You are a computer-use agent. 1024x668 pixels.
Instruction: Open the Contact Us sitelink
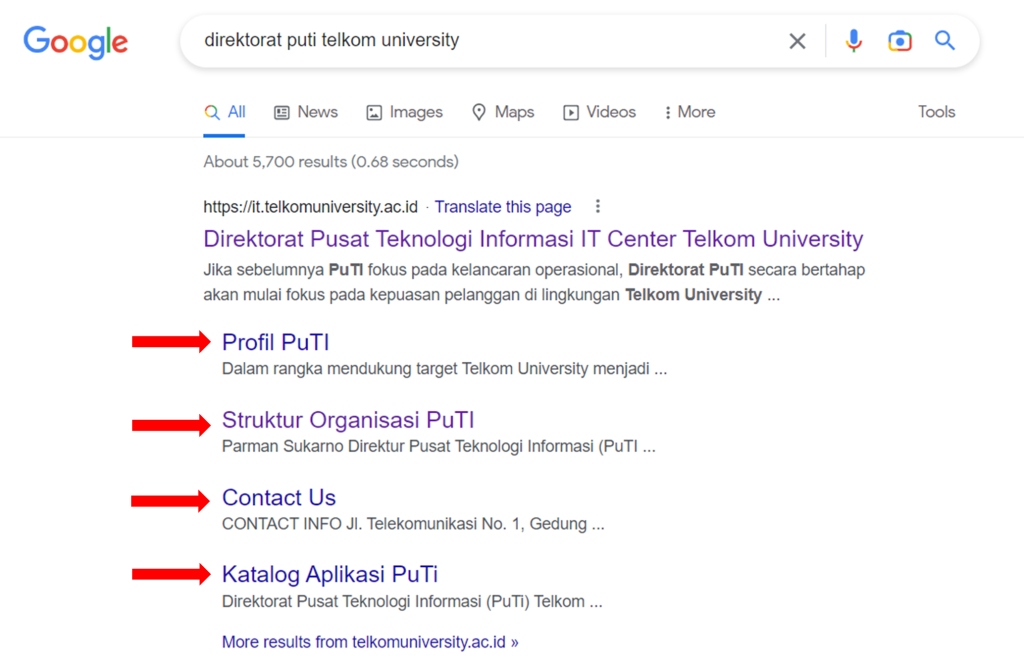click(x=279, y=498)
